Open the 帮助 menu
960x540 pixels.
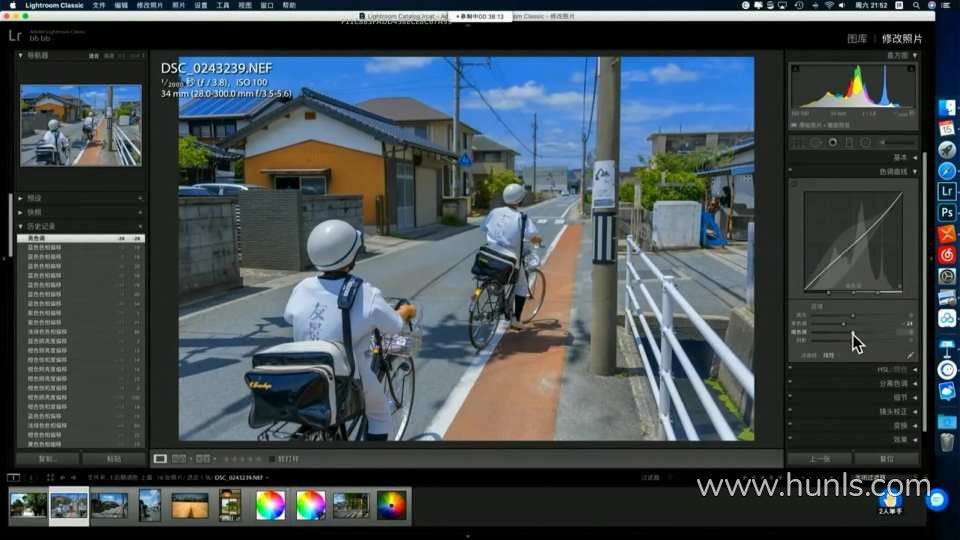pos(289,5)
